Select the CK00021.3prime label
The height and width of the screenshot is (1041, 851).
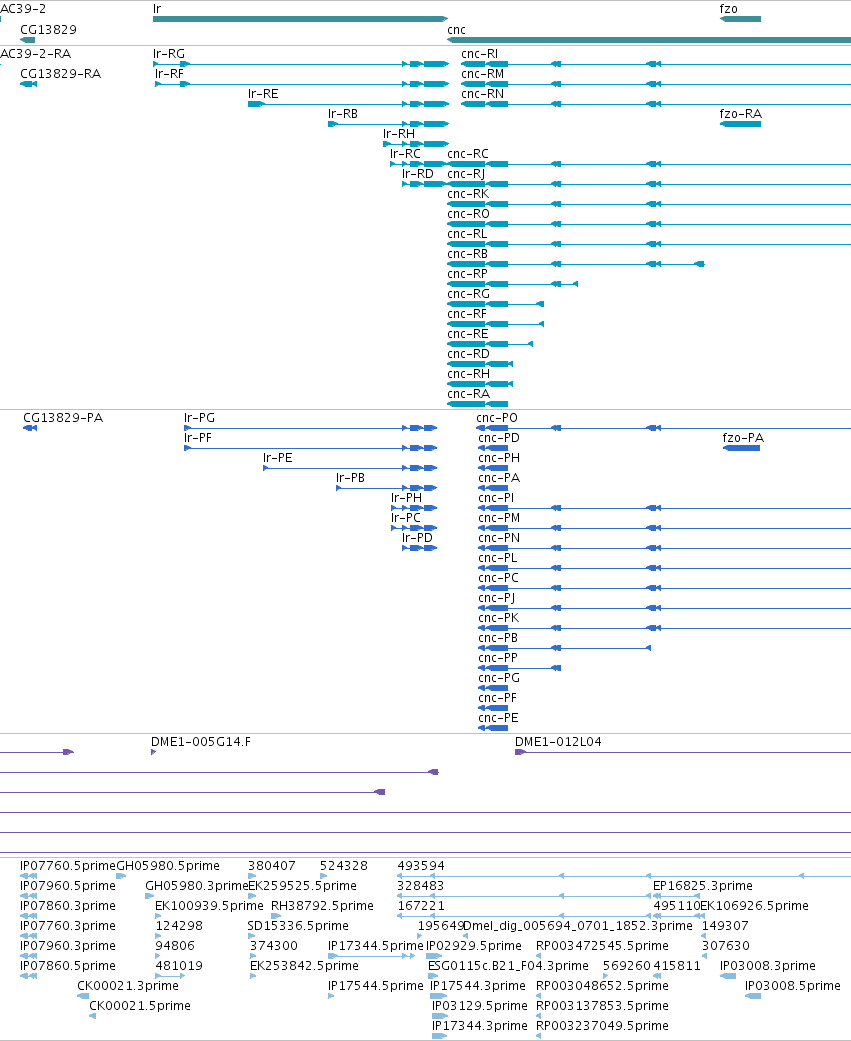[127, 985]
